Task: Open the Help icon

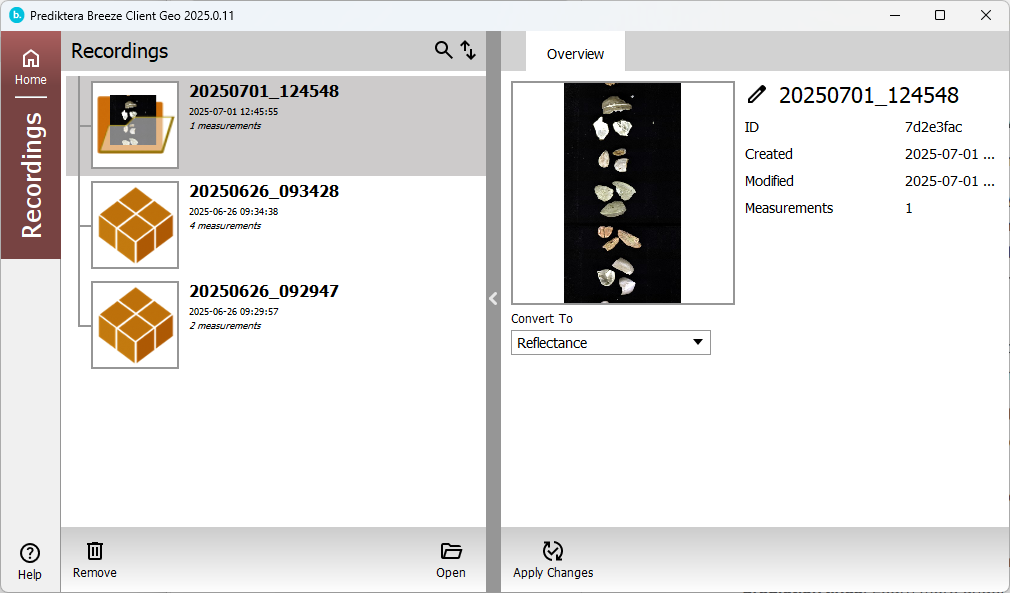Action: (x=30, y=553)
